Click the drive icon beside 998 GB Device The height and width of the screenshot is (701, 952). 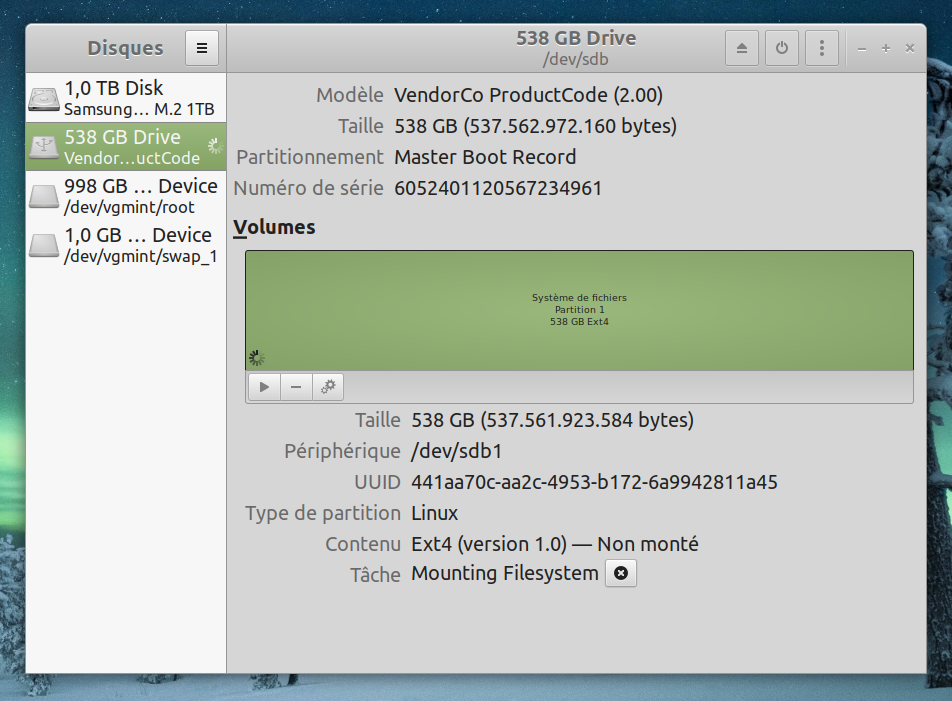[x=44, y=197]
